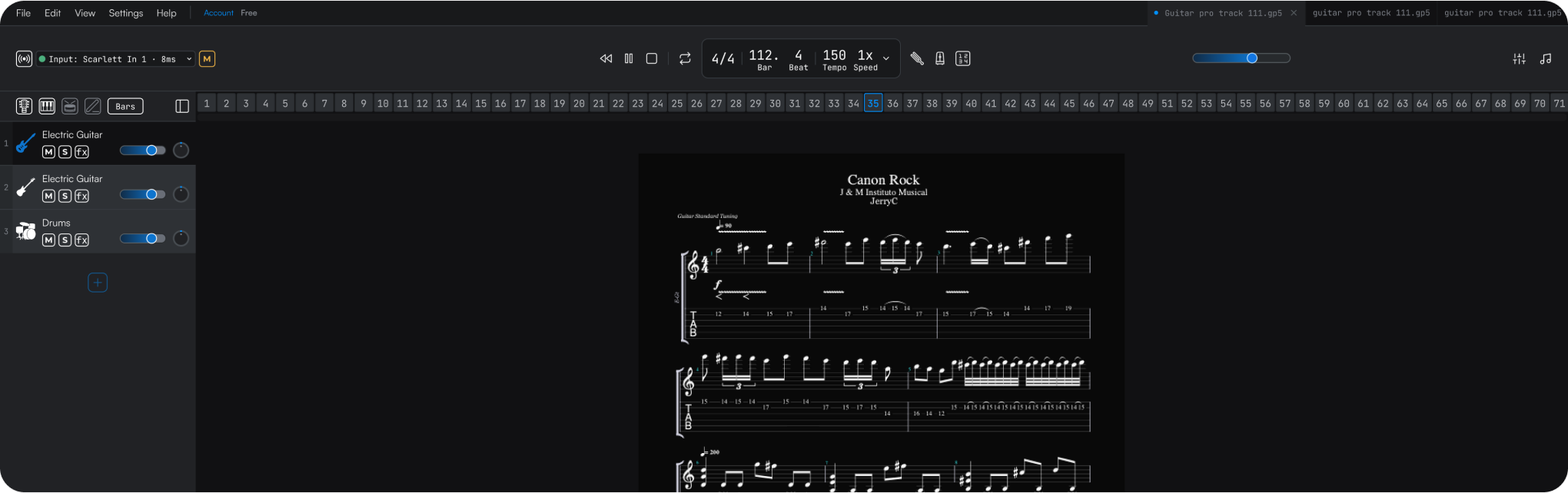Switch to the middle guitar pro track 111.gp5 tab

(x=1371, y=13)
